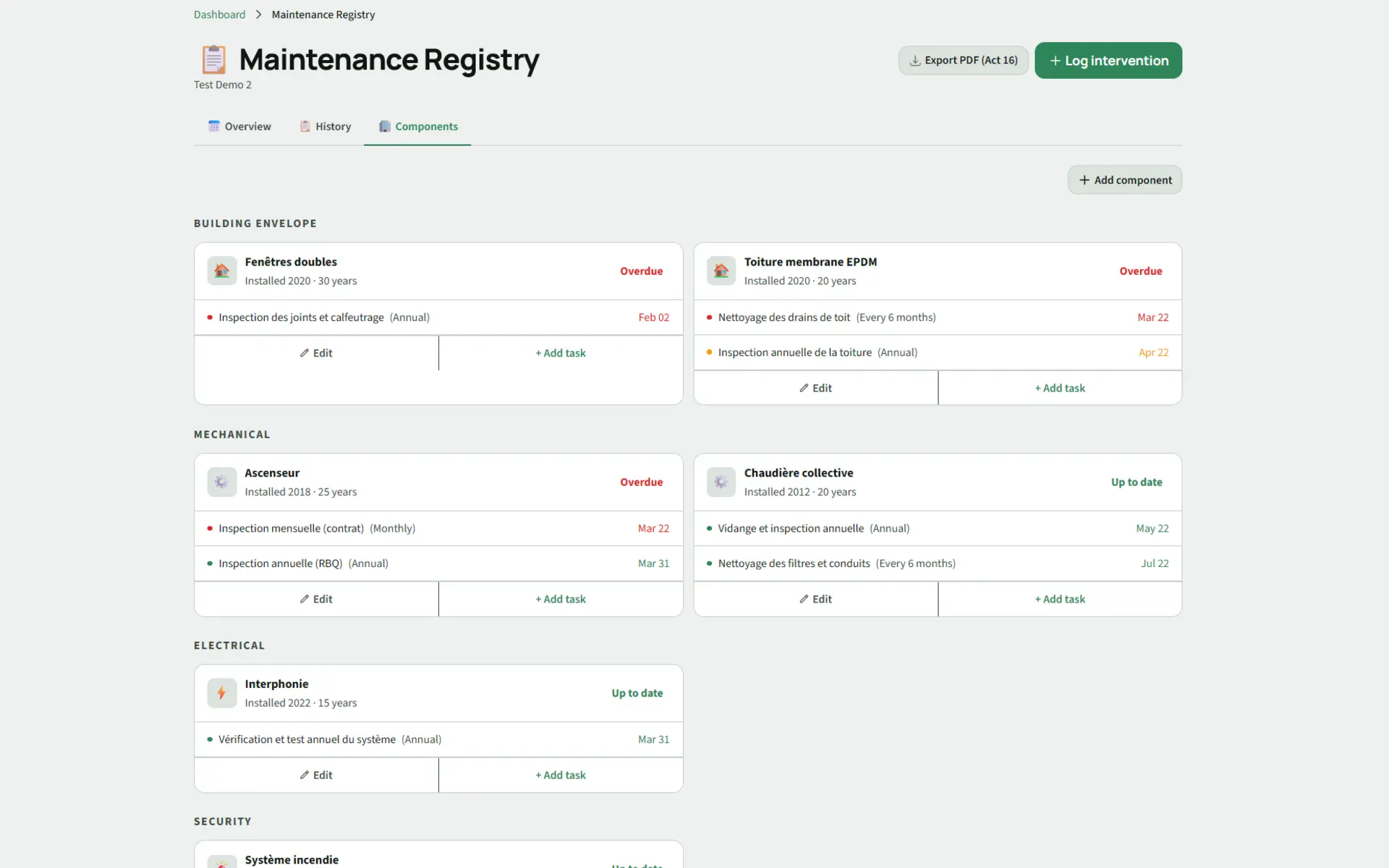Open Log intervention
The width and height of the screenshot is (1389, 868).
tap(1108, 60)
